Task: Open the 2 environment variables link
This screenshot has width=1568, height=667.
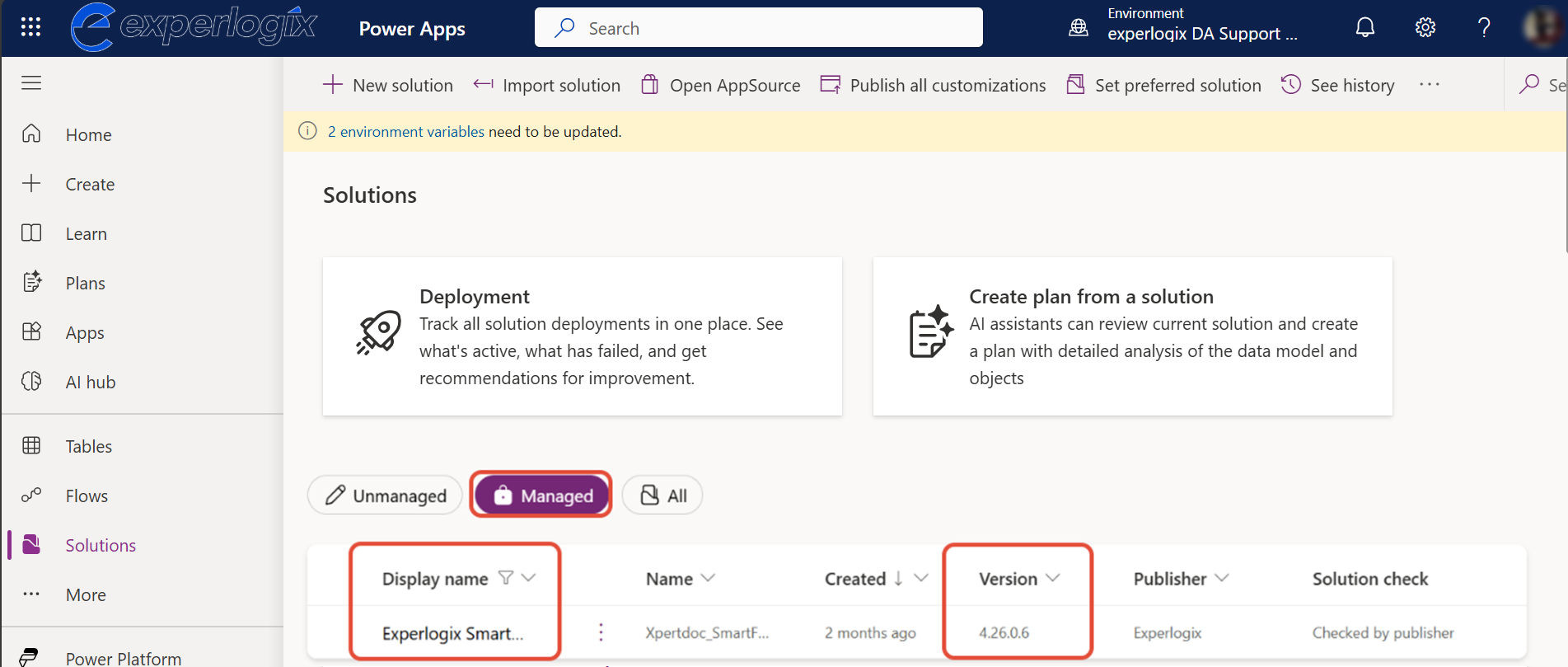Action: point(406,131)
